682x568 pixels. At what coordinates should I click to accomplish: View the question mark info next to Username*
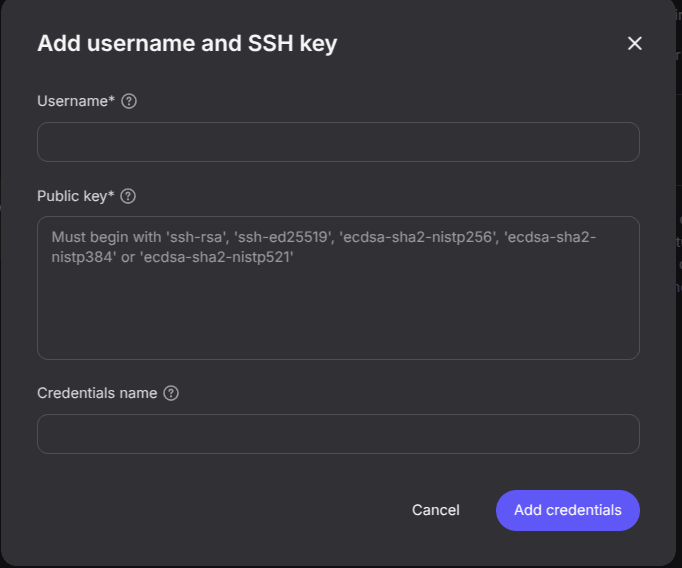[x=129, y=101]
